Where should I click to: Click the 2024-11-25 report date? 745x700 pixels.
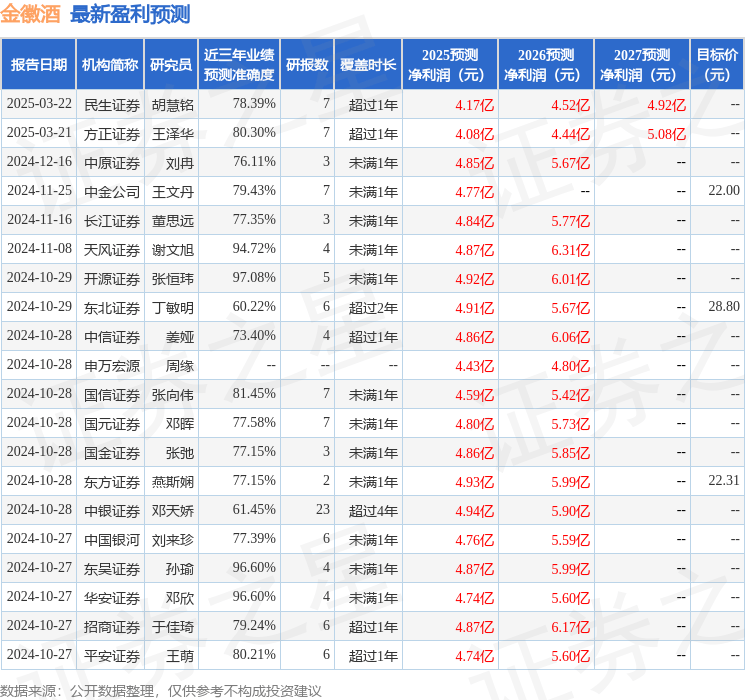39,190
